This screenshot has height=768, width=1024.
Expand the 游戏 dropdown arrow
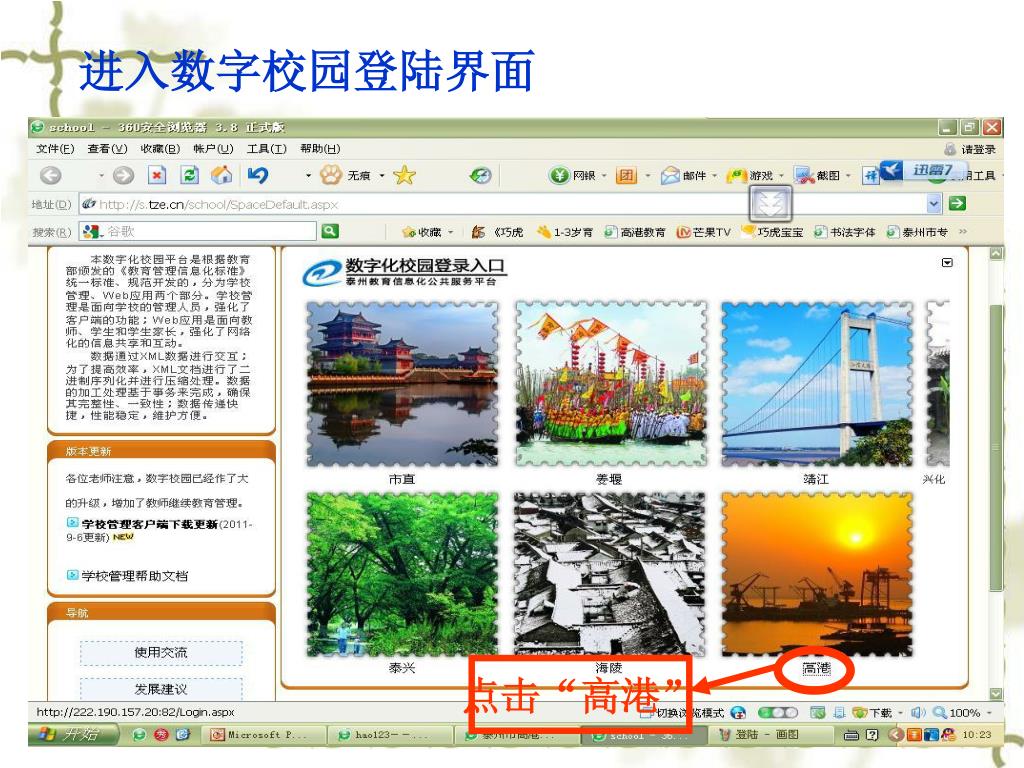point(781,175)
